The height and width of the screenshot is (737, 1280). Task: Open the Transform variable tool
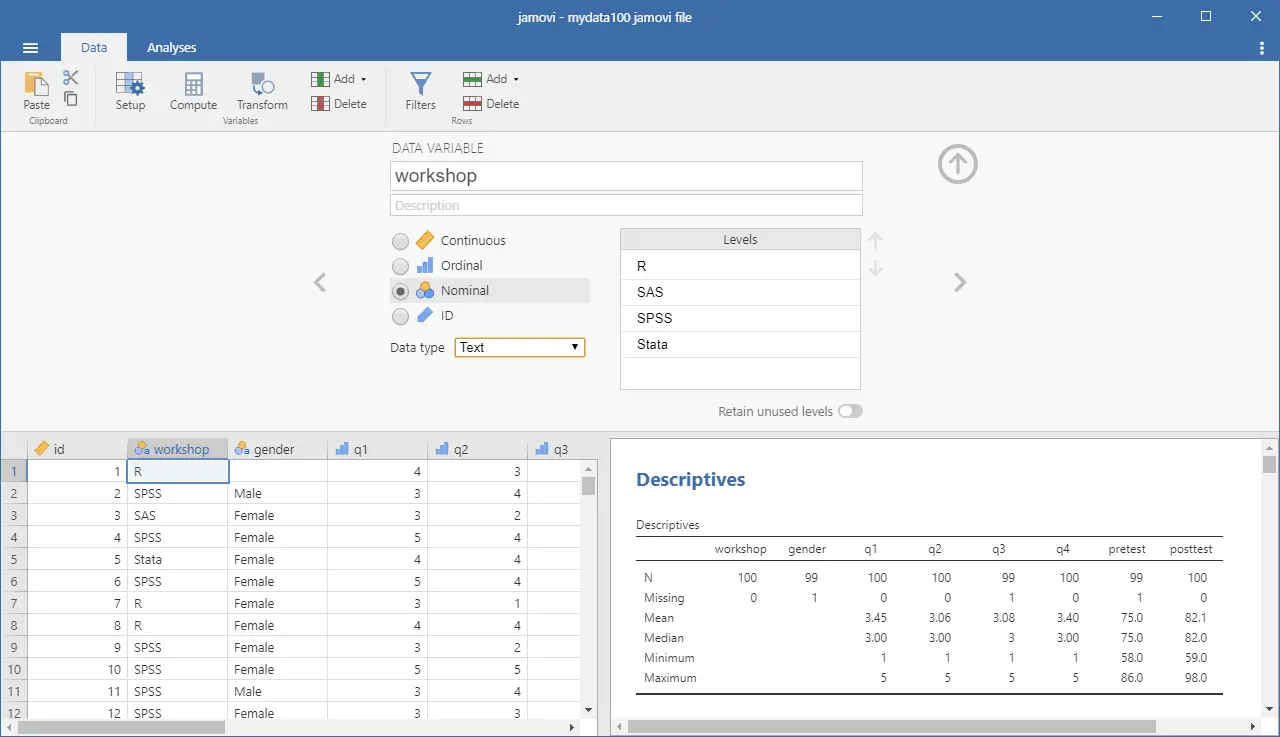260,92
